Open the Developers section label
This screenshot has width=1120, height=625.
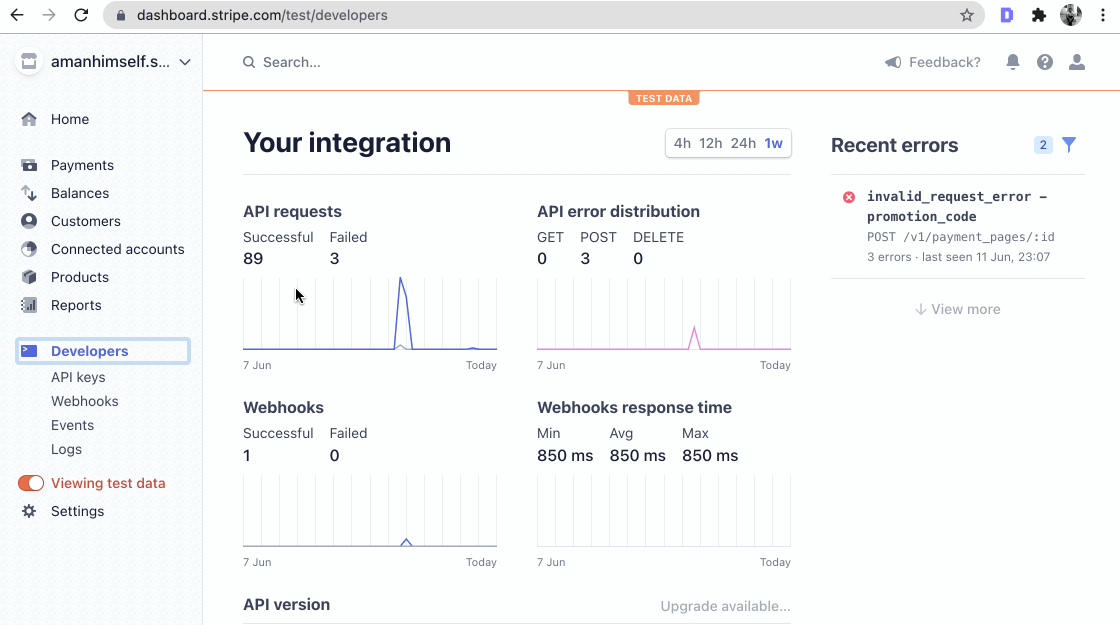click(89, 351)
